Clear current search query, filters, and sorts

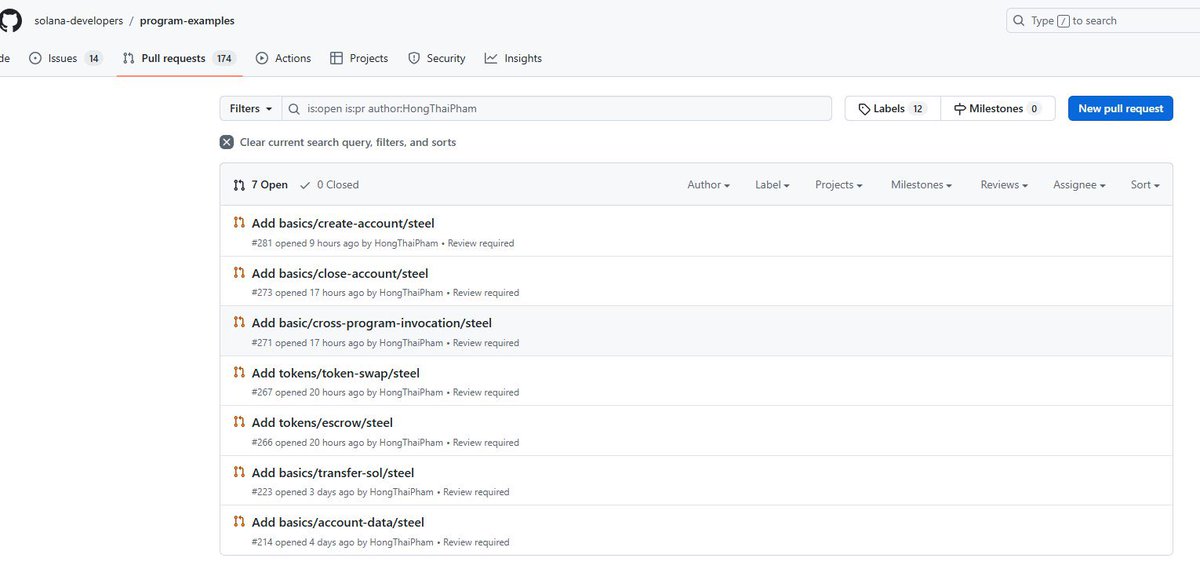pos(338,142)
